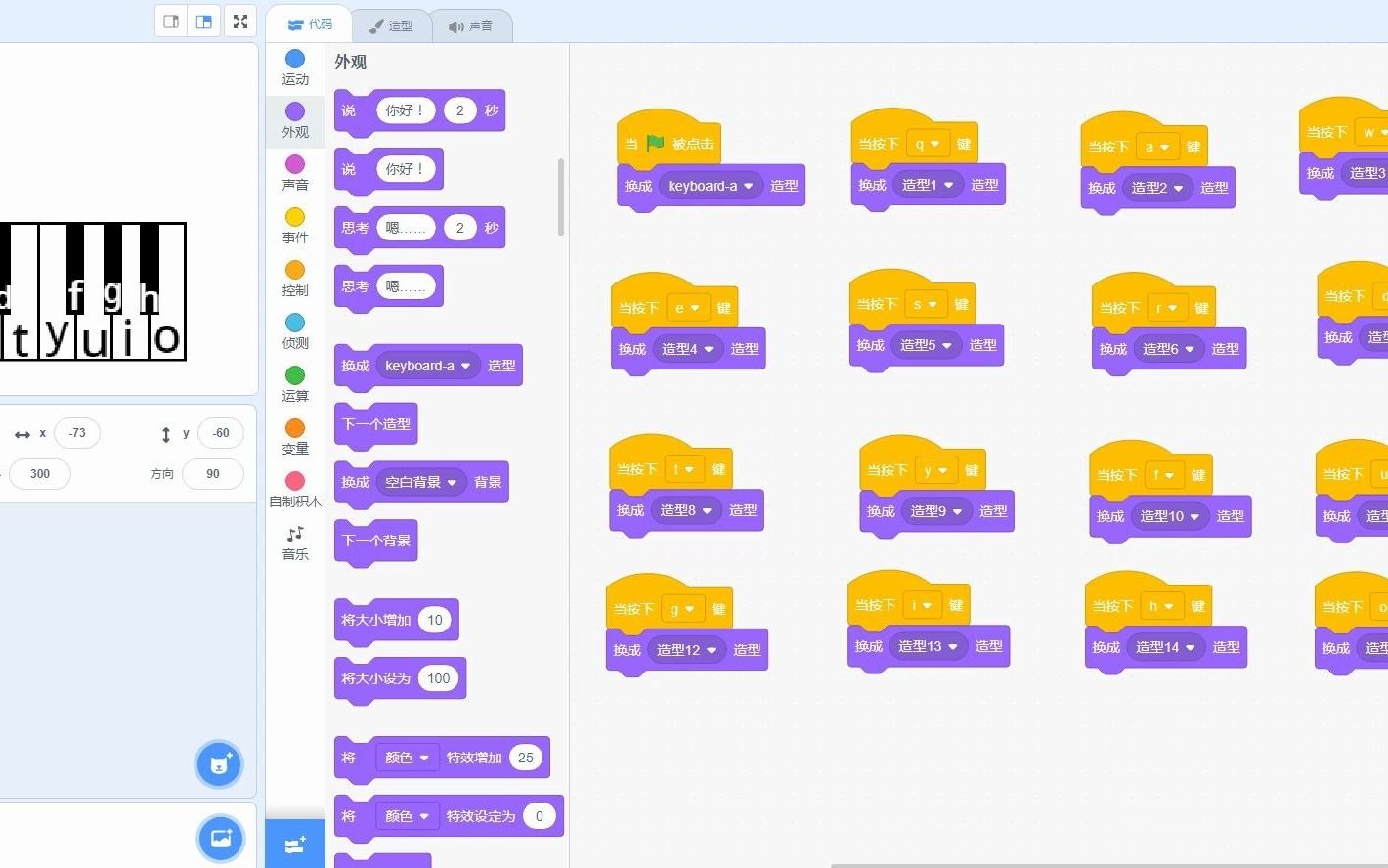Click the 思考 嗯…… block without seconds

[x=388, y=287]
